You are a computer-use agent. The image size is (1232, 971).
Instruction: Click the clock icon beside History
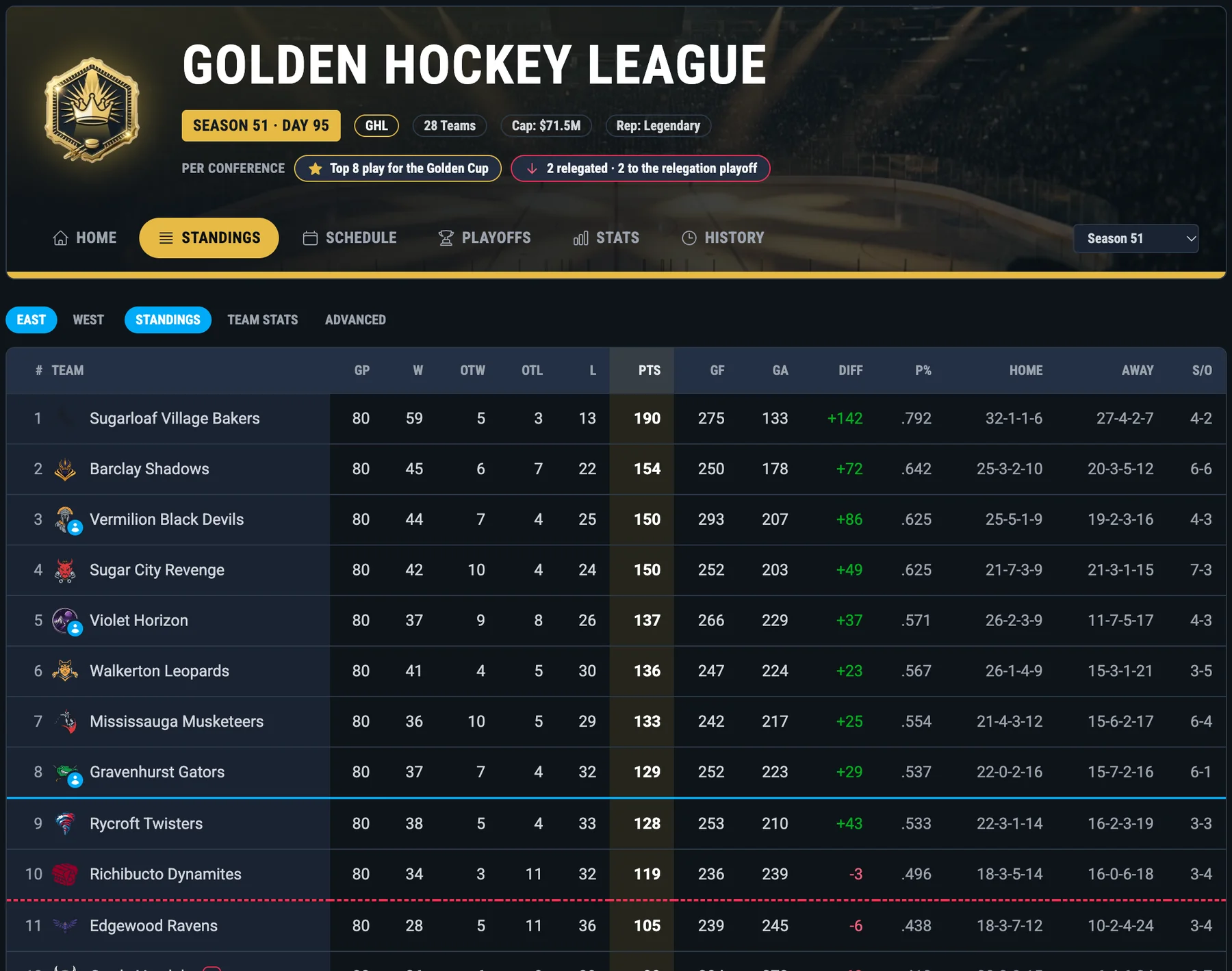689,238
